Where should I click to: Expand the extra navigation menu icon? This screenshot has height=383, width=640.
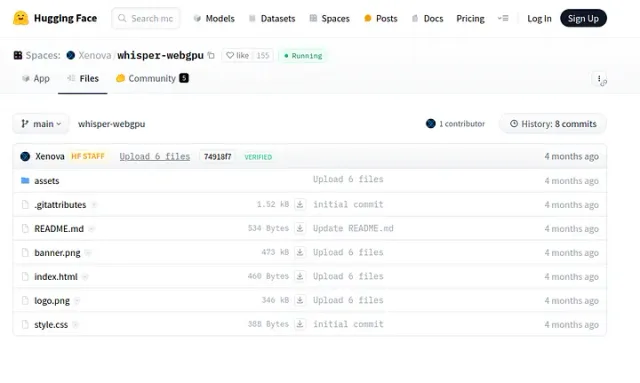tap(503, 18)
